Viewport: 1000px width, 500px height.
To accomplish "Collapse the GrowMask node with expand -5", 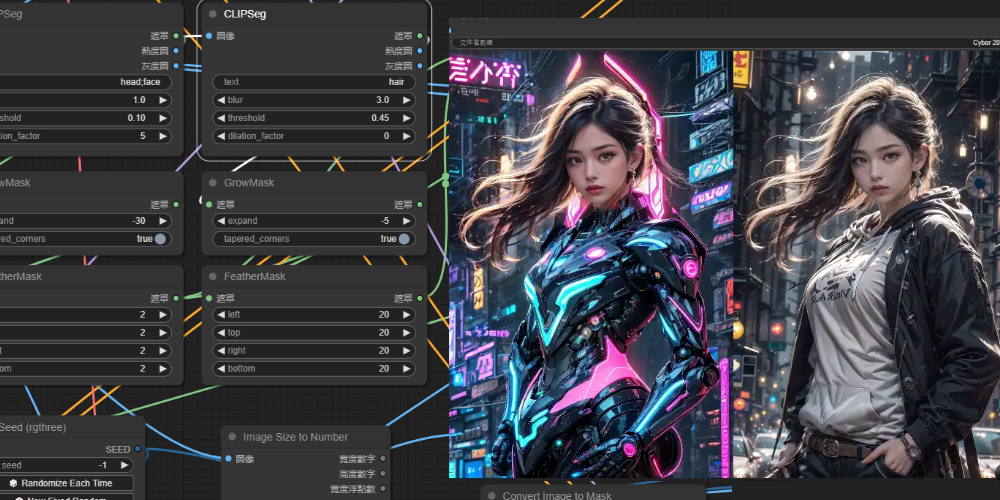I will click(x=212, y=182).
